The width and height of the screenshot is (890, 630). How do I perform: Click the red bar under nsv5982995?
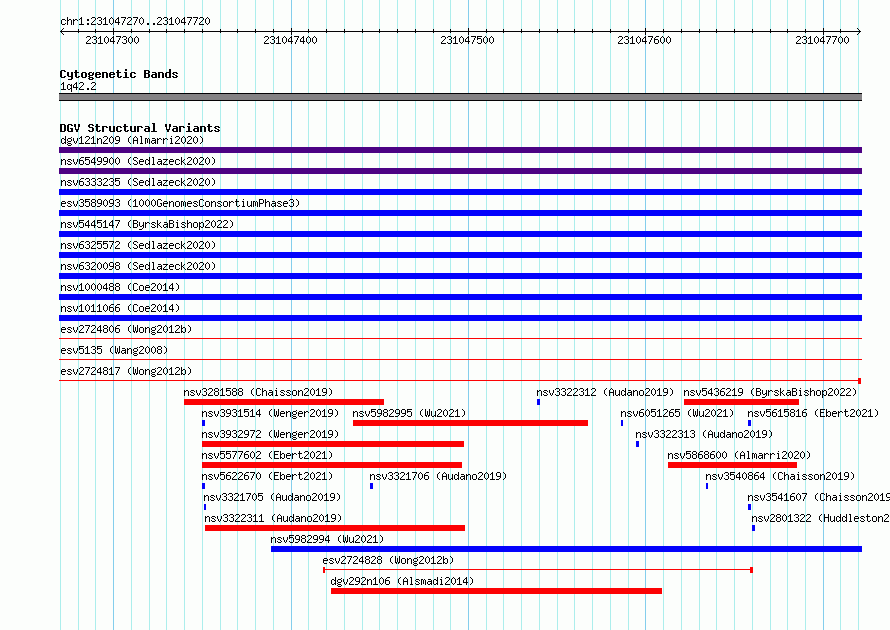[x=471, y=423]
